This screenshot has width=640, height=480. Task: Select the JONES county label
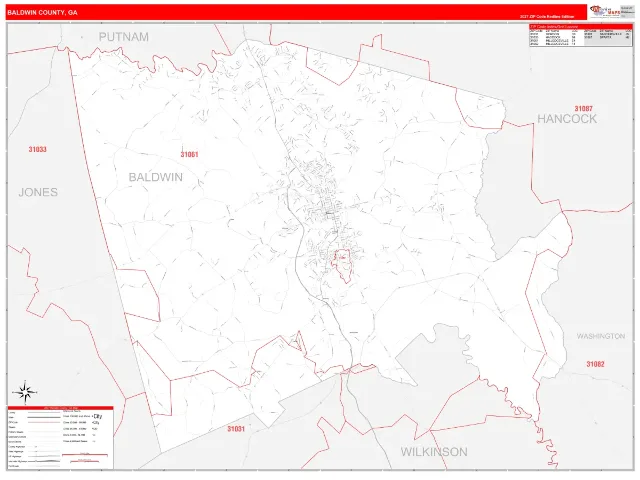pyautogui.click(x=38, y=192)
